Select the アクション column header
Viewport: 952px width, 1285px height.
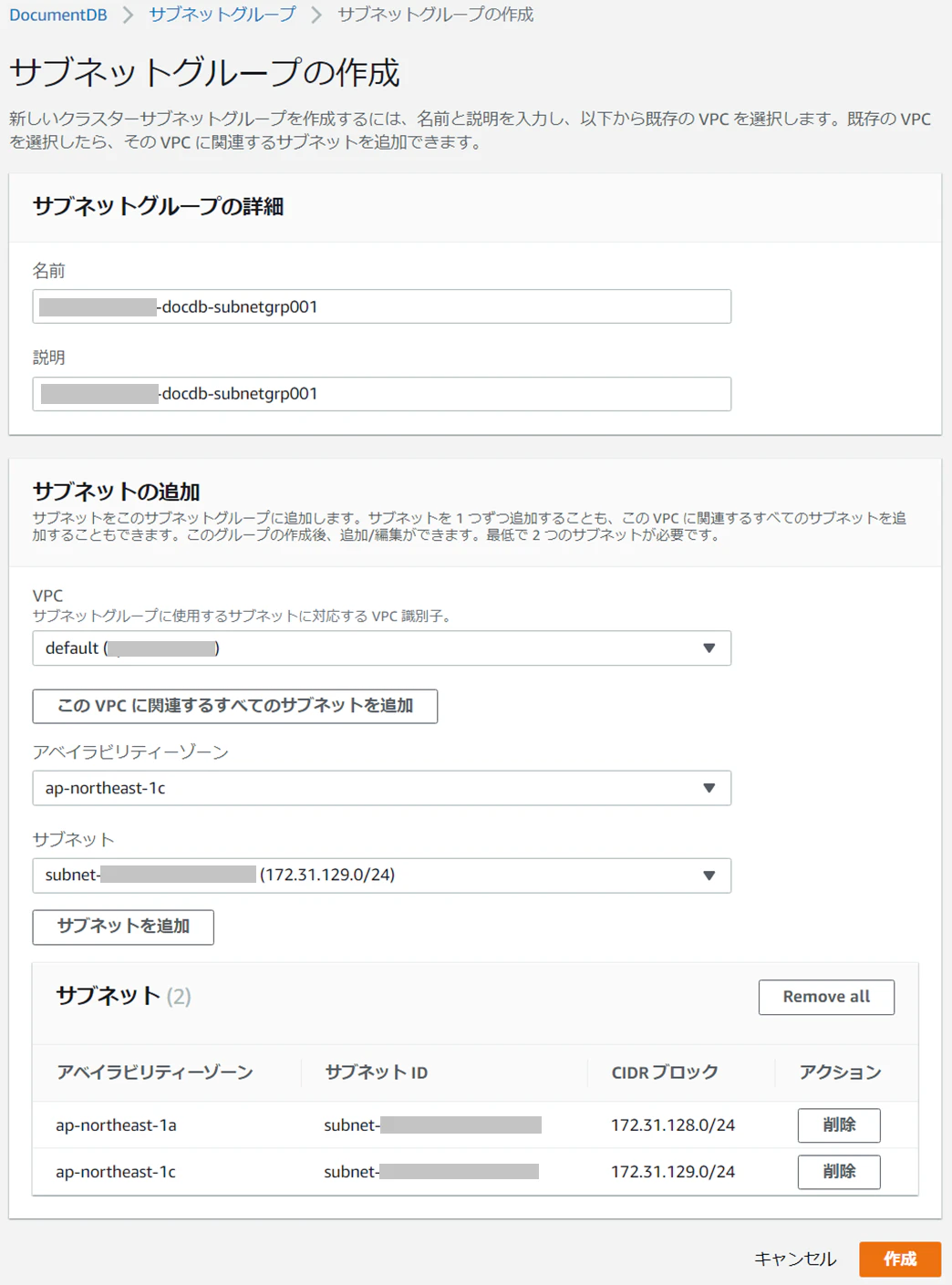tap(840, 1073)
